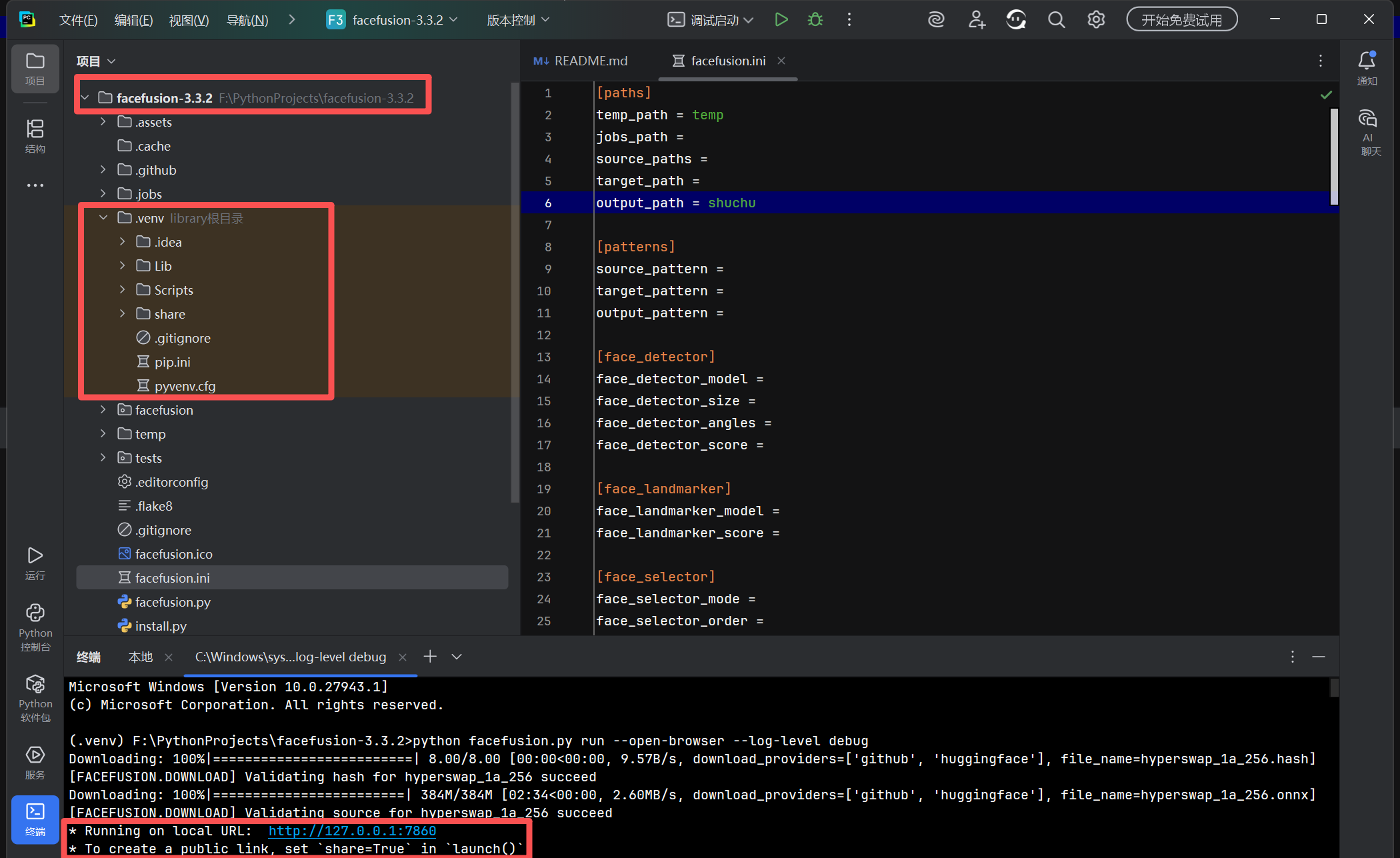Open the 版本控制 dropdown
1400x858 pixels.
[x=518, y=20]
